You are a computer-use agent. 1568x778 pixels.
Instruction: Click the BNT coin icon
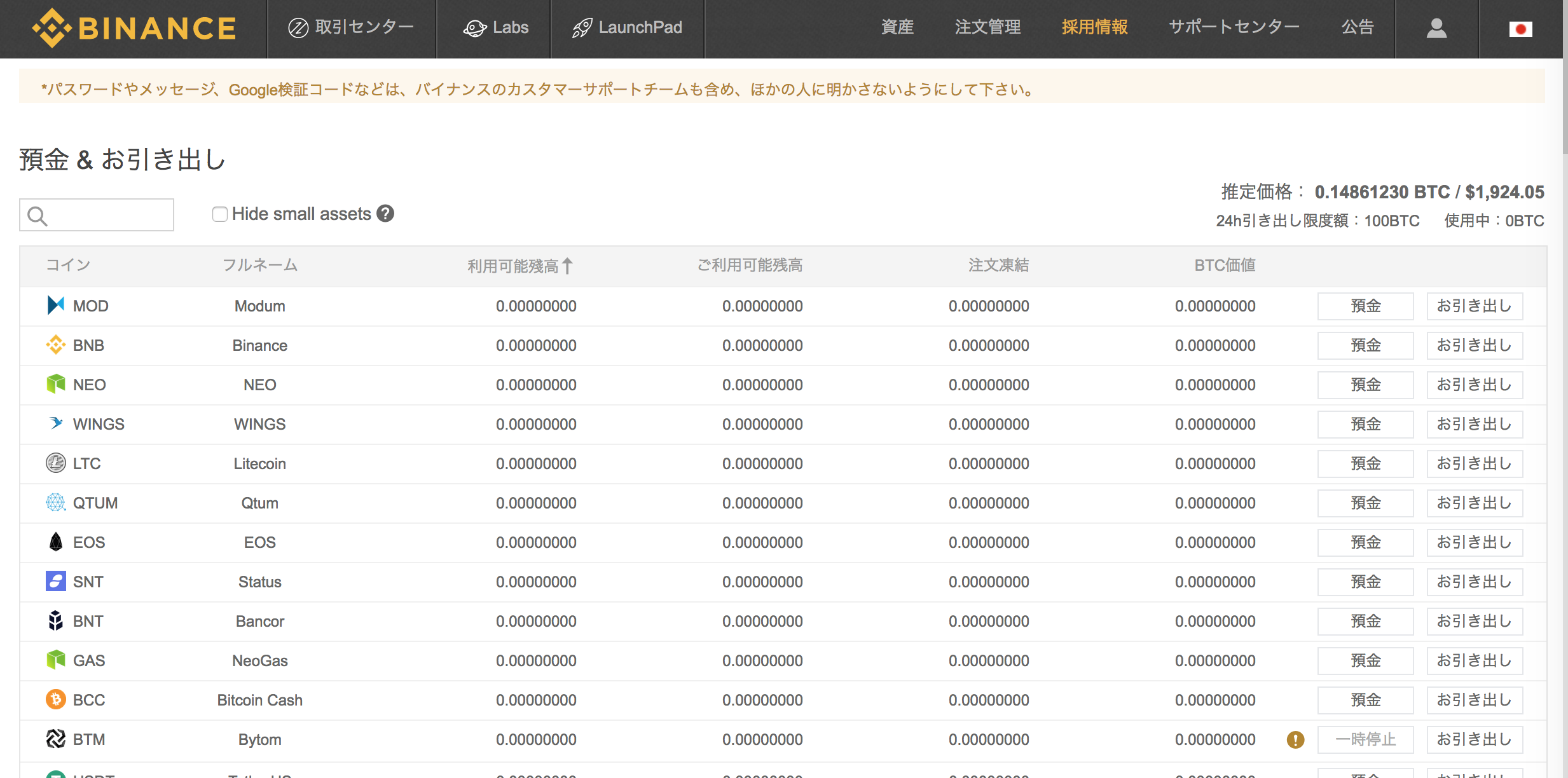(56, 621)
